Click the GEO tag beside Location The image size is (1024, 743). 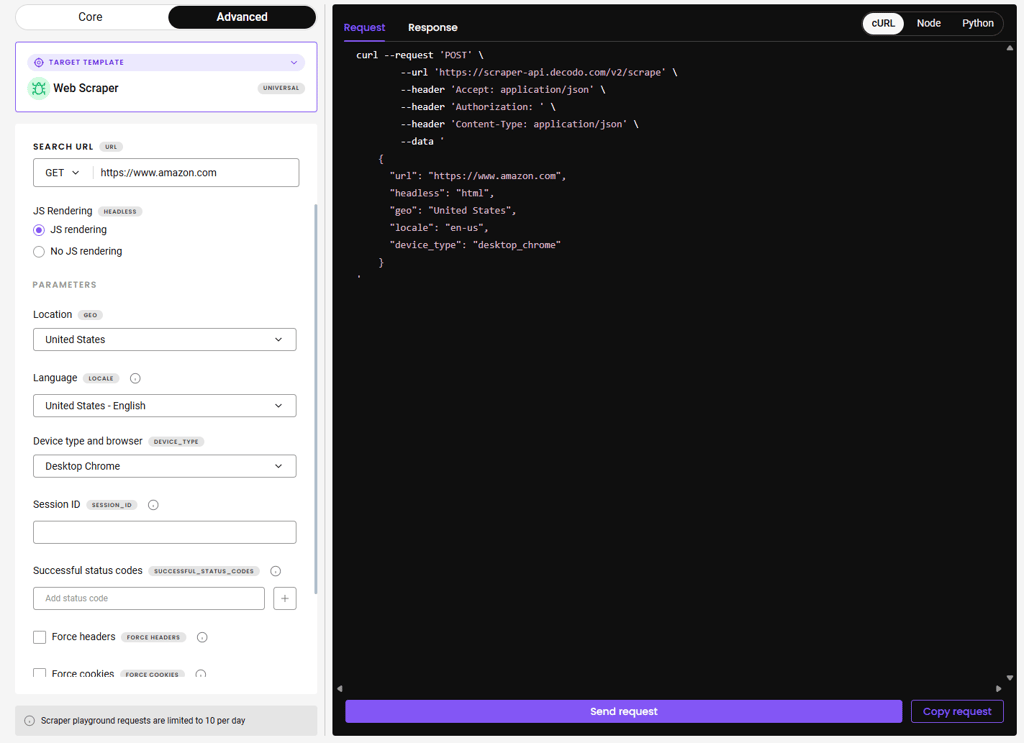click(90, 315)
